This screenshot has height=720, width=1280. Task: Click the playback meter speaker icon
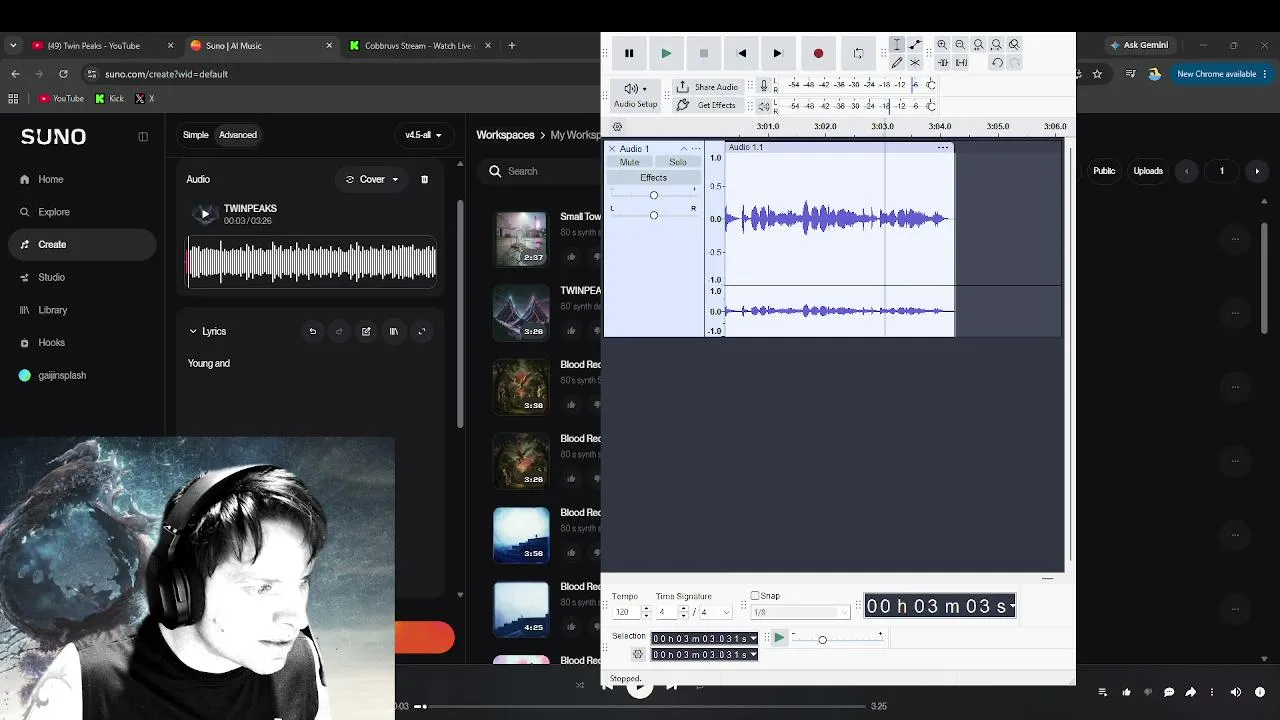[x=764, y=106]
